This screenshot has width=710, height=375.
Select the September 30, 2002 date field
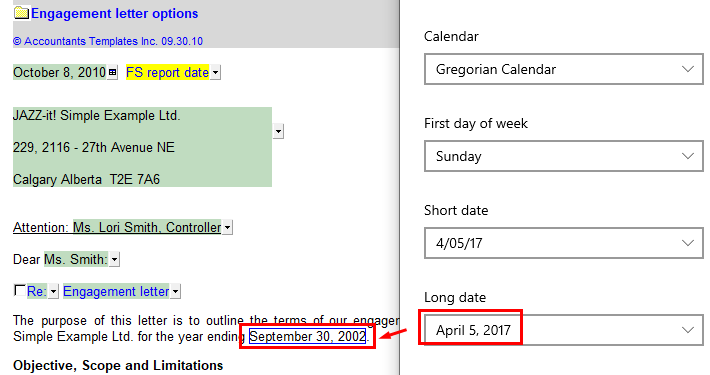307,337
